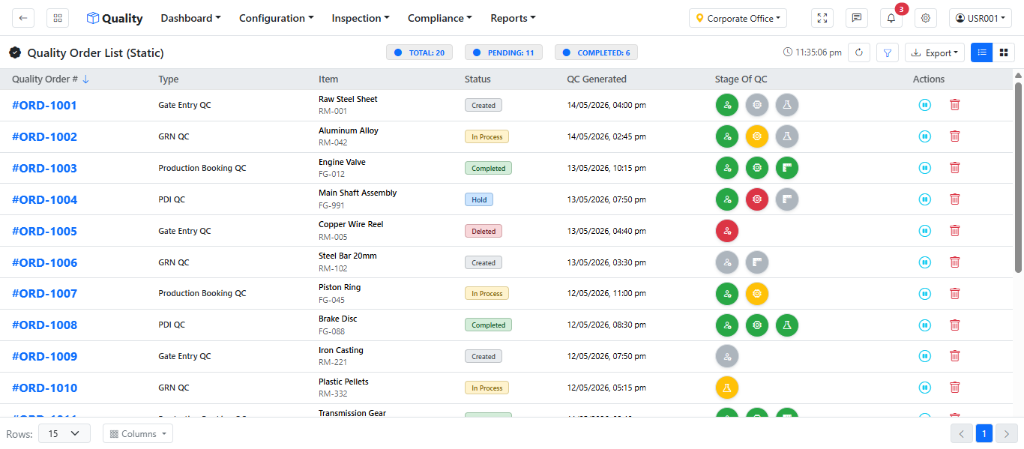Click the Type column header
Screen dimensions: 1024x449
point(168,79)
